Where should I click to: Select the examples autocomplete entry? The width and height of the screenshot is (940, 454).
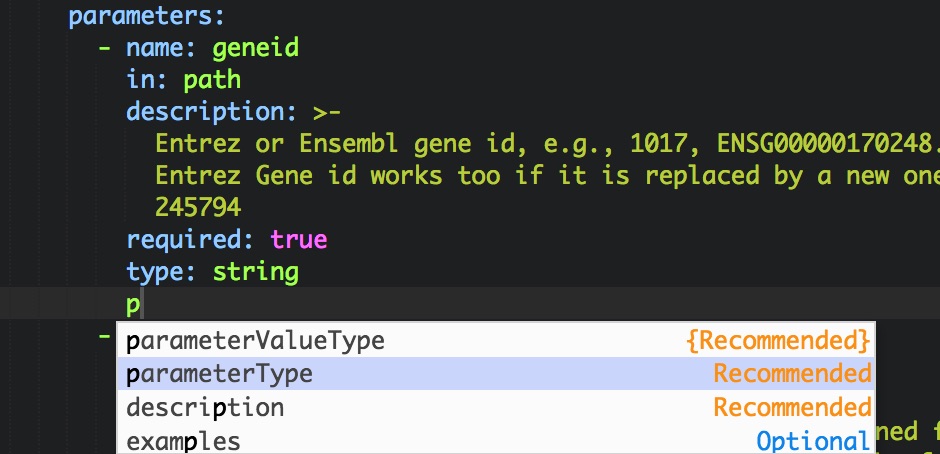[184, 441]
